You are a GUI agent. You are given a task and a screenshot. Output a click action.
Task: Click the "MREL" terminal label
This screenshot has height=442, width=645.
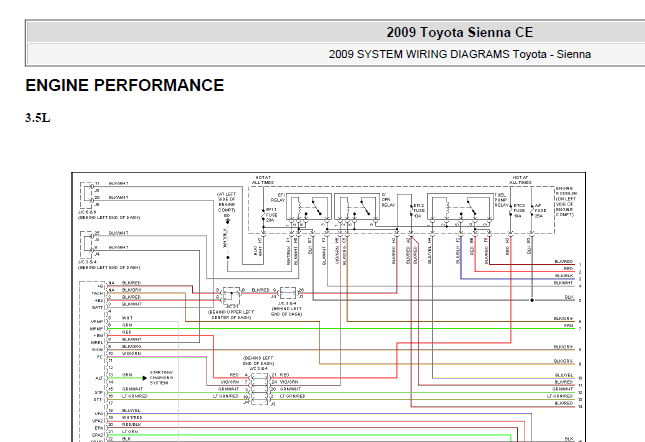[97, 342]
